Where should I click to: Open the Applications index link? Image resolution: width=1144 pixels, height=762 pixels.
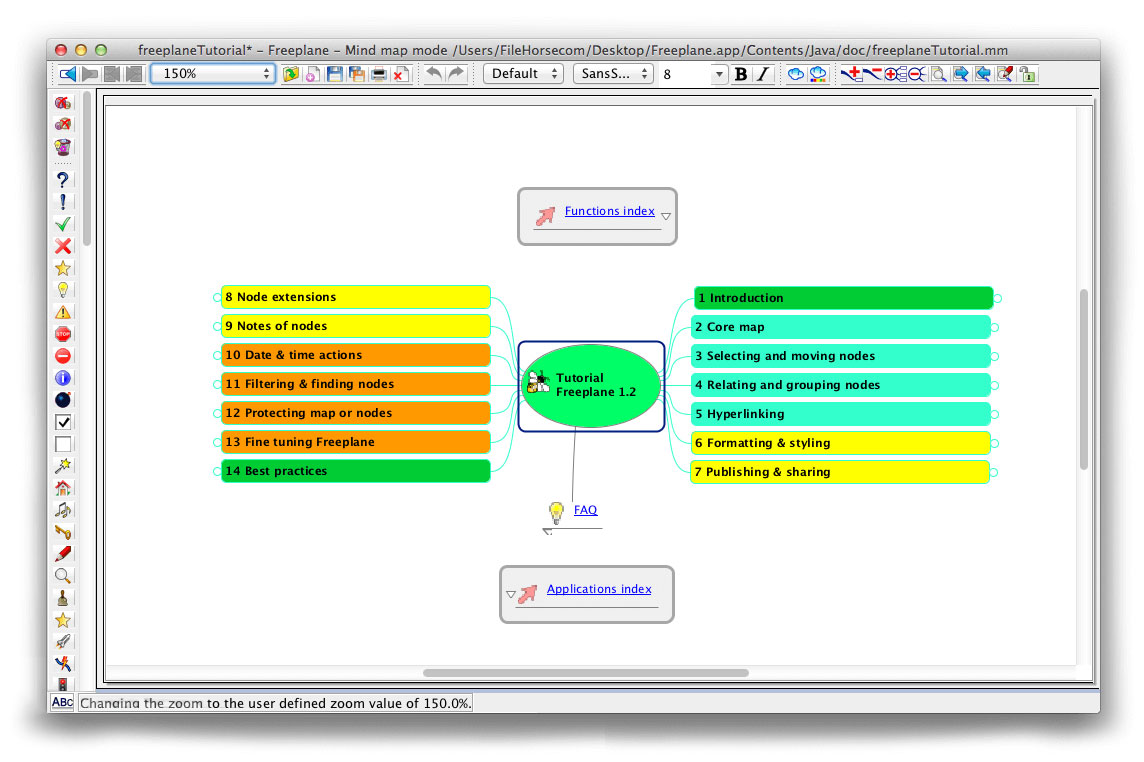point(599,589)
